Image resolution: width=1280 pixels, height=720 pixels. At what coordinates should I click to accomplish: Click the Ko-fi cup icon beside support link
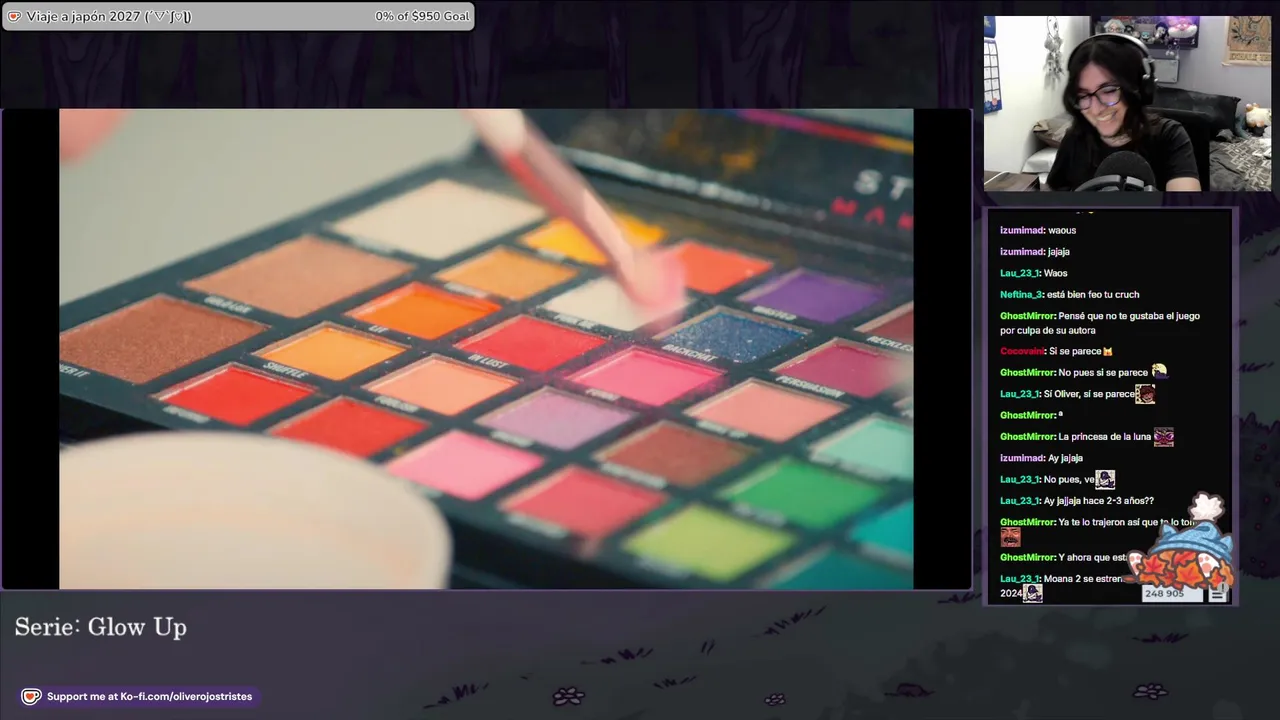pos(31,696)
